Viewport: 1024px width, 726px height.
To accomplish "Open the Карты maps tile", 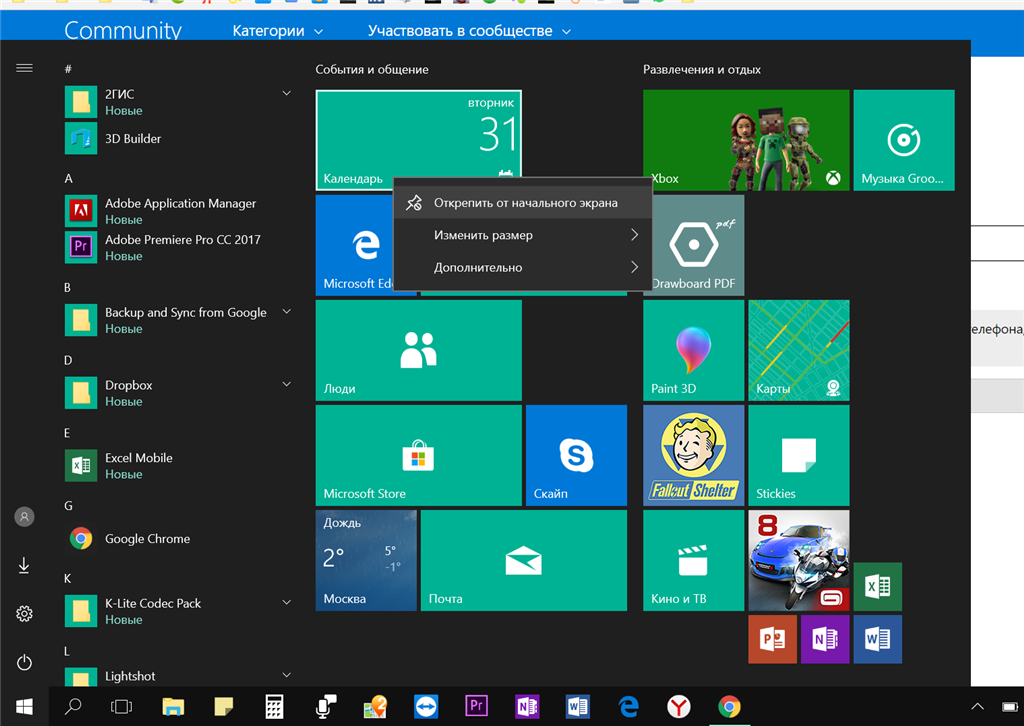I will coord(799,351).
